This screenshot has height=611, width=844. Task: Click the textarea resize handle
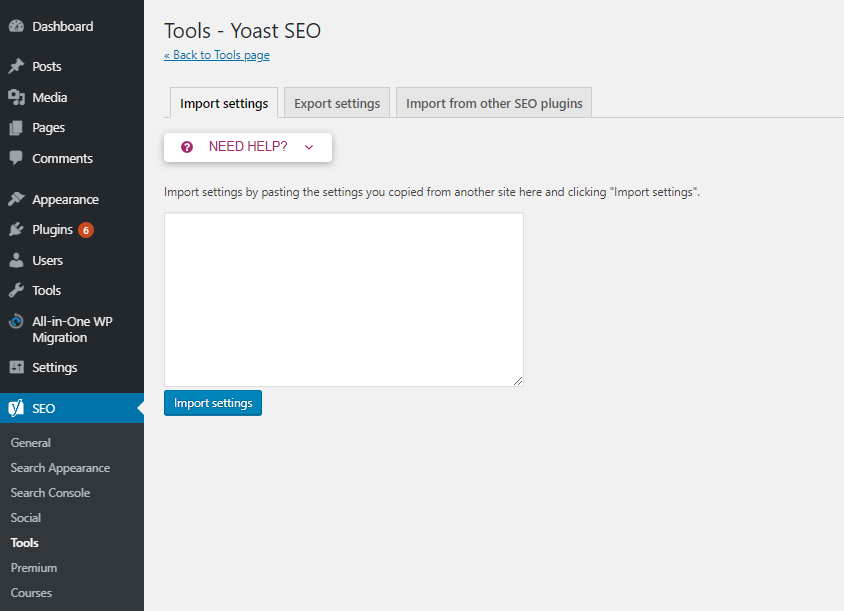[518, 381]
